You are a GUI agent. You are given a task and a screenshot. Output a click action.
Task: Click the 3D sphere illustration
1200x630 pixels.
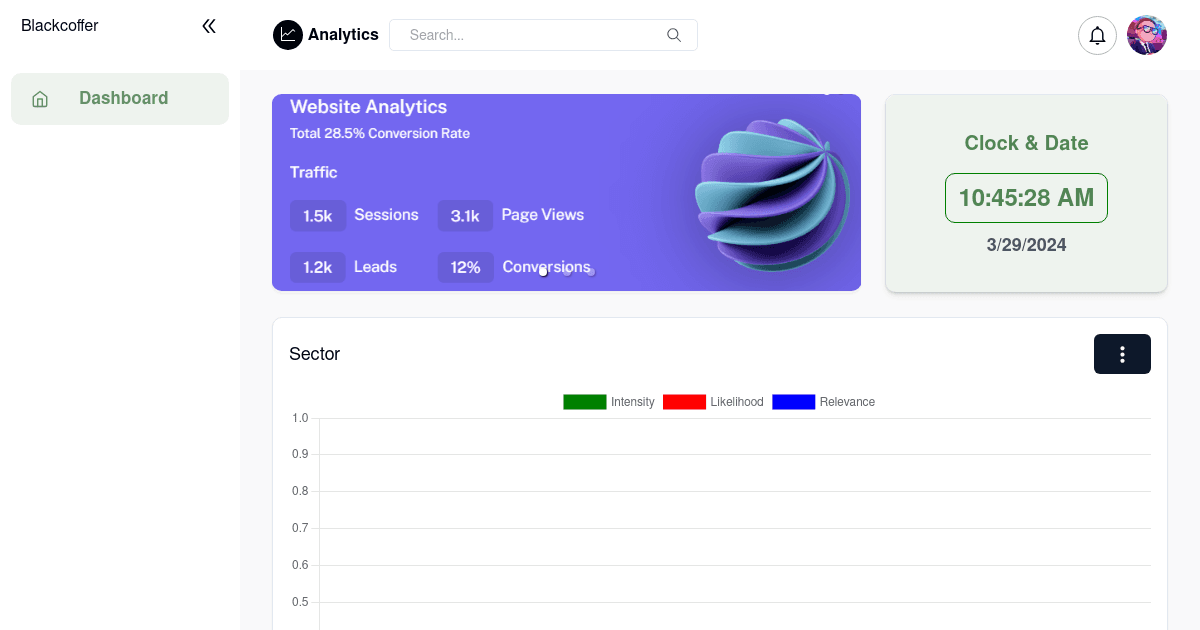772,195
